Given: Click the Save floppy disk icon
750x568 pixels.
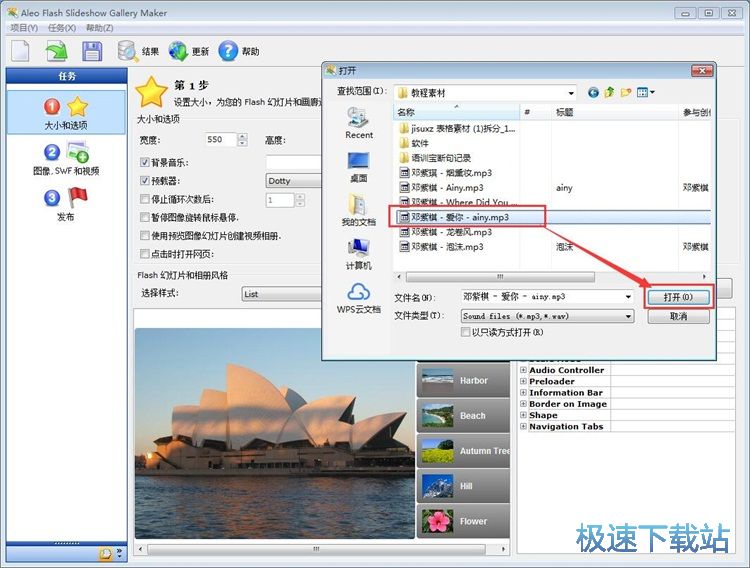Looking at the screenshot, I should [x=92, y=51].
